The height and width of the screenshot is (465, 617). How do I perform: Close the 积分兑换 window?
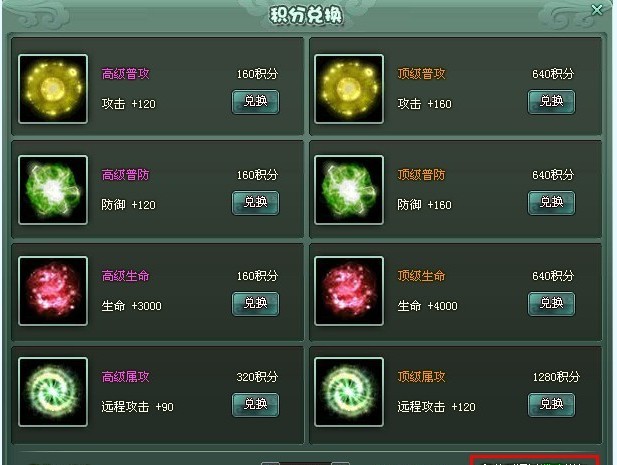(597, 10)
